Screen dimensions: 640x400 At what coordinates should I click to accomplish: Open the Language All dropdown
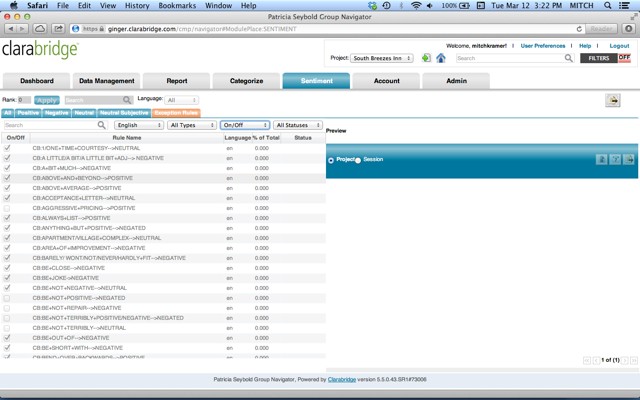pyautogui.click(x=182, y=100)
